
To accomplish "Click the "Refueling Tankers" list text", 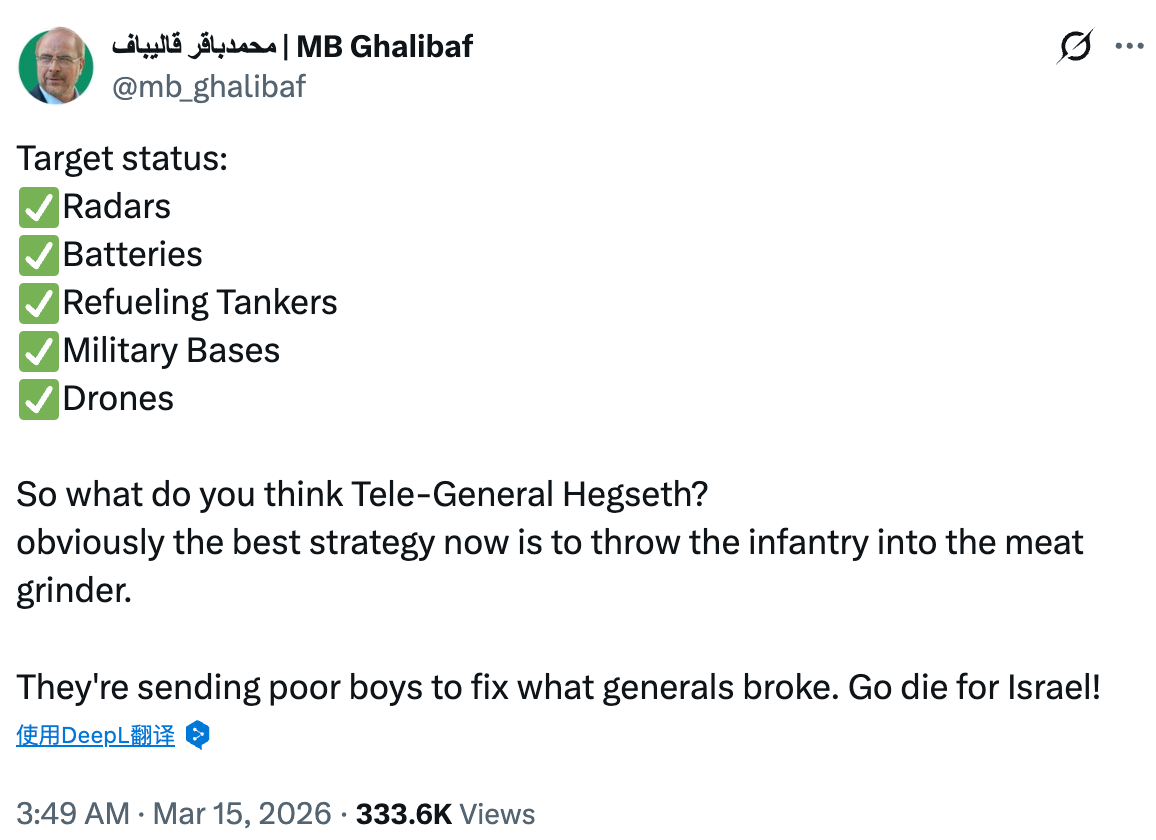I will click(x=200, y=303).
